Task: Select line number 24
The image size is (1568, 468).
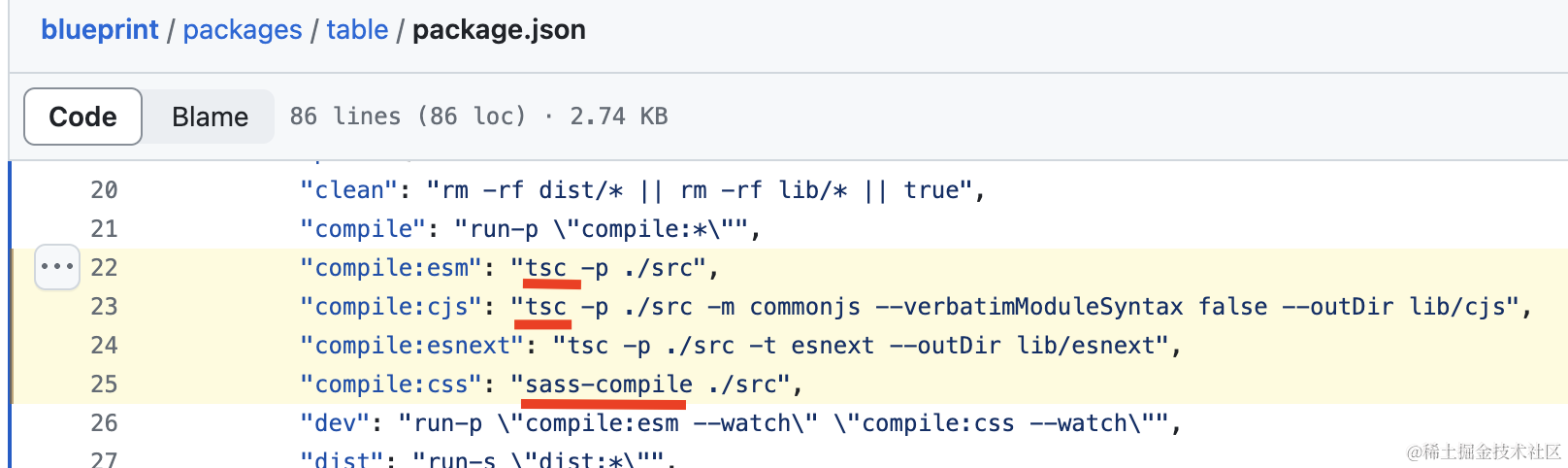Action: tap(104, 346)
